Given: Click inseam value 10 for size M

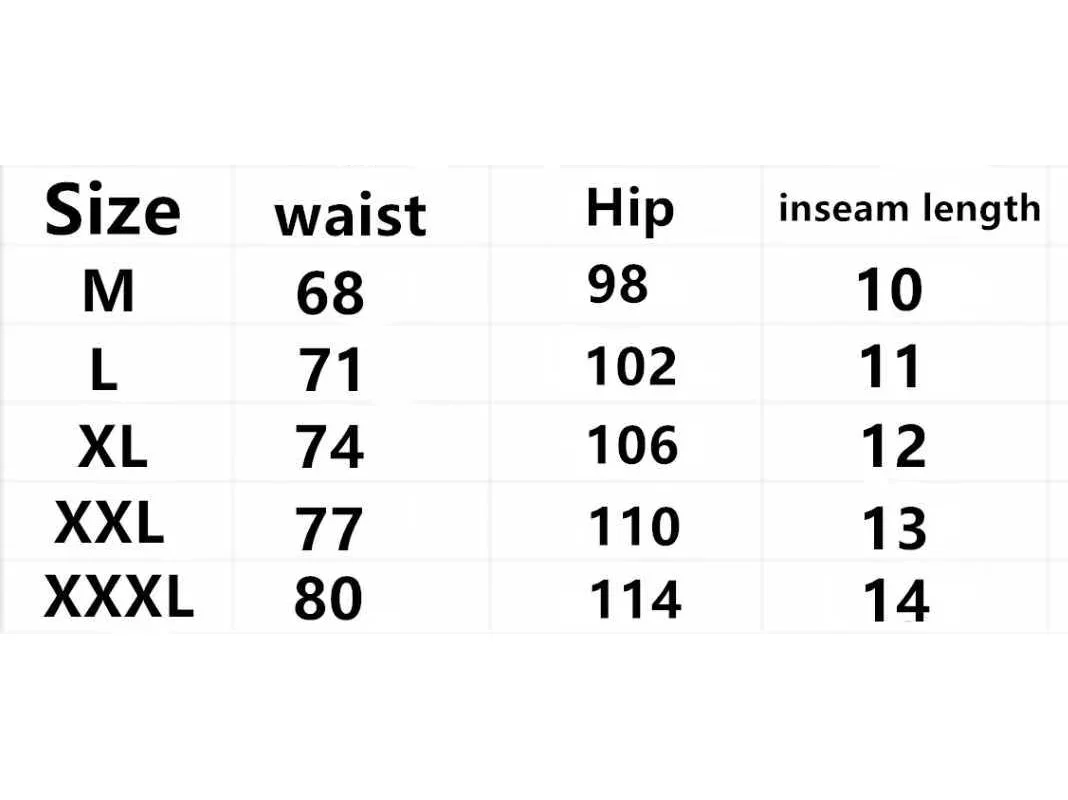Looking at the screenshot, I should [889, 290].
